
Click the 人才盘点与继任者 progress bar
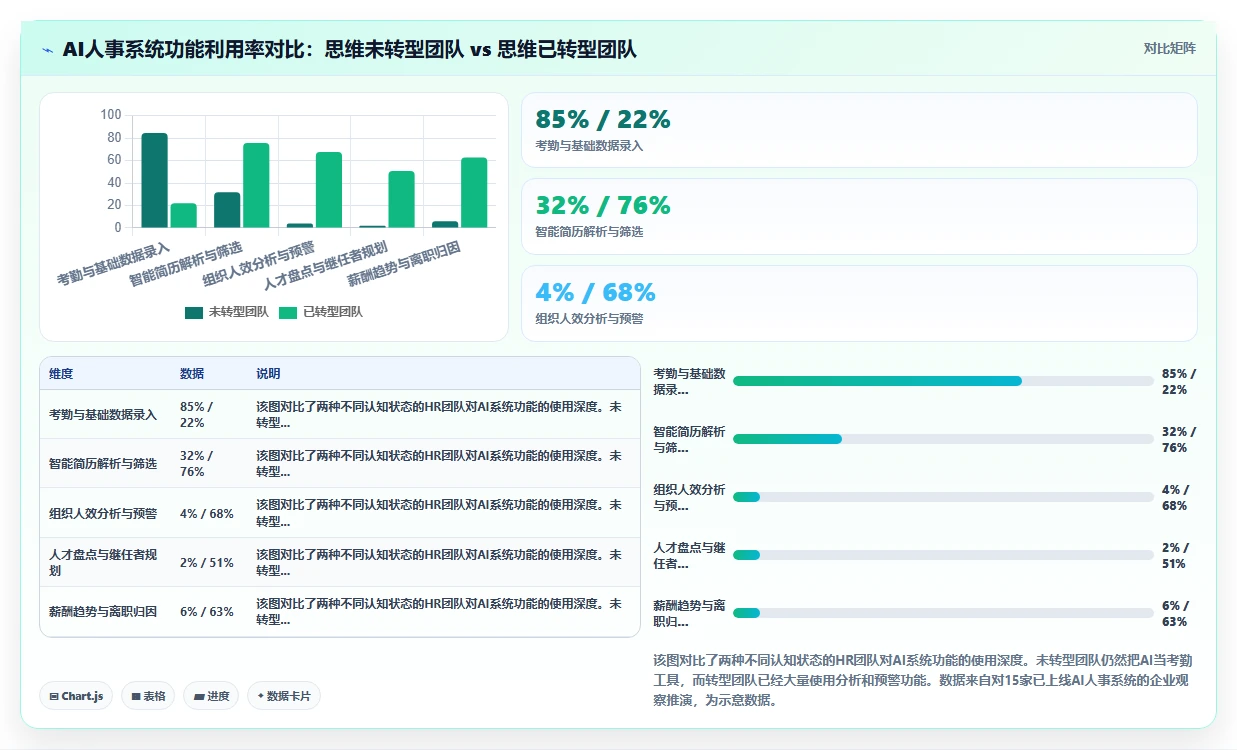(x=943, y=555)
